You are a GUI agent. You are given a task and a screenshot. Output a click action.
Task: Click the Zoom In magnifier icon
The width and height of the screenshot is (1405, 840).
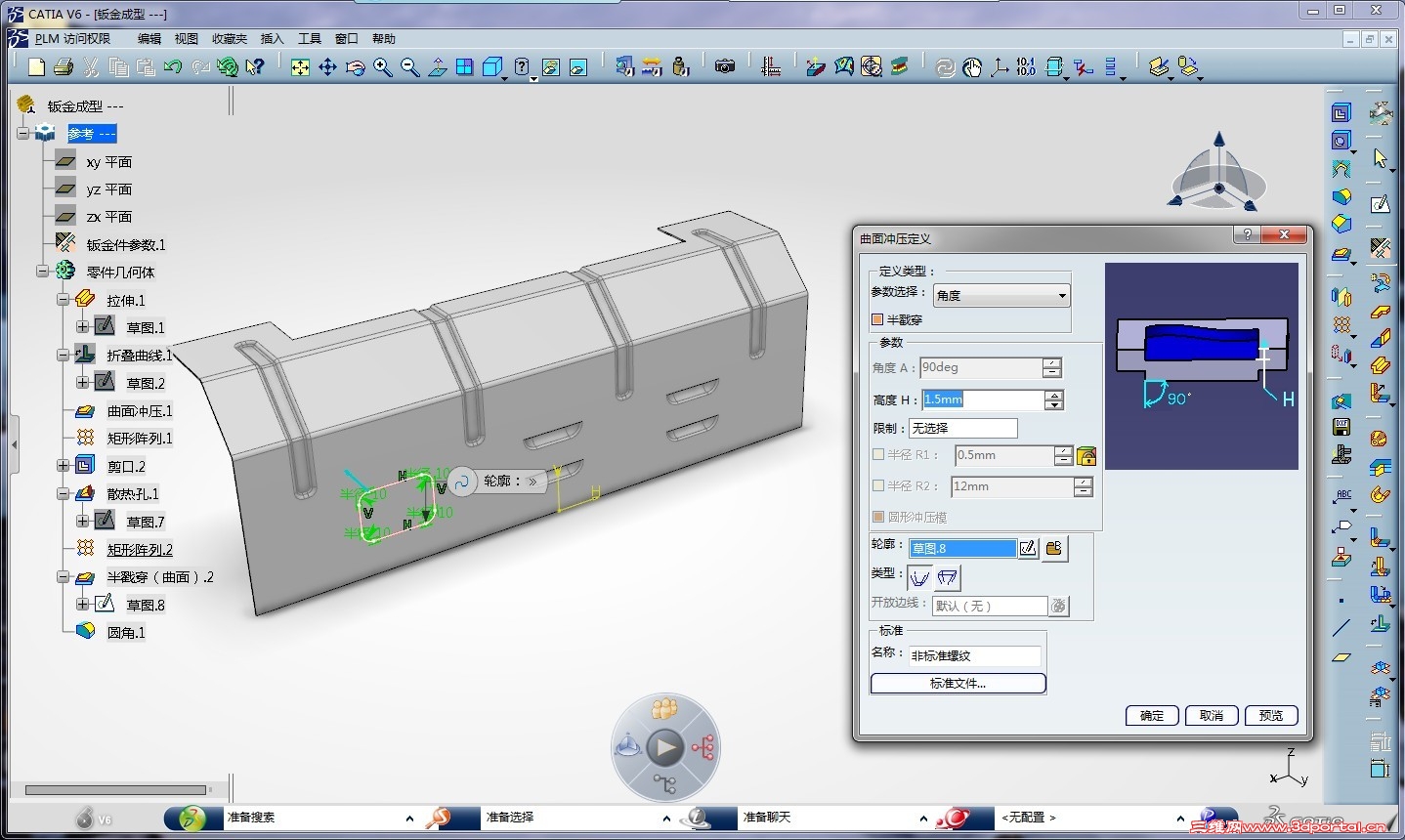pos(382,66)
